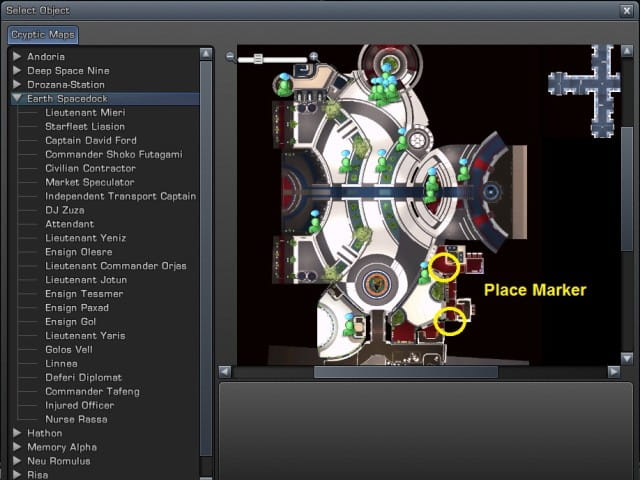
Task: Click the zoom out minus icon
Action: (x=231, y=57)
